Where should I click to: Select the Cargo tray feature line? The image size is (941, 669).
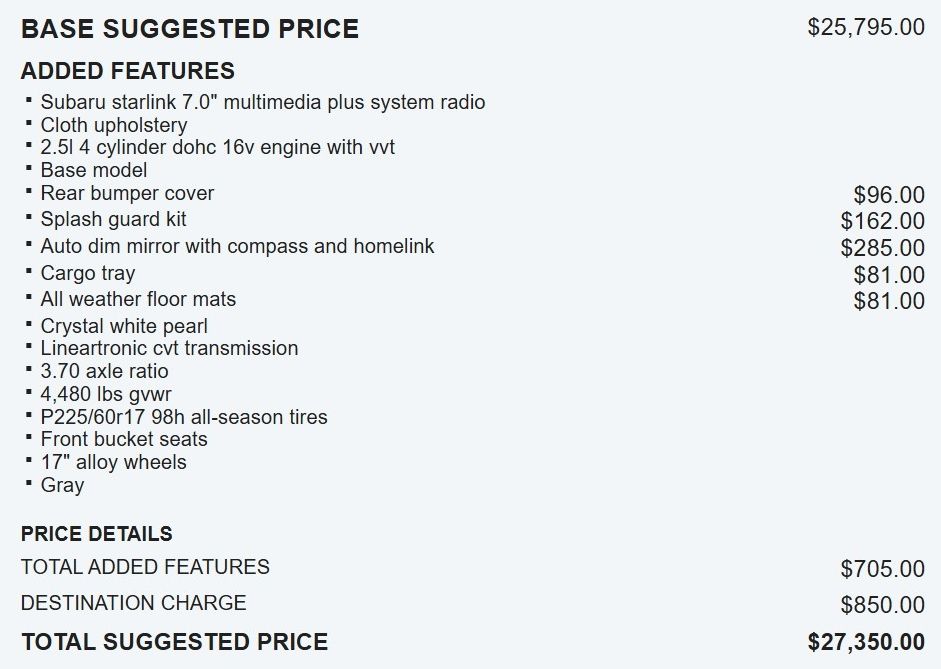click(x=87, y=273)
